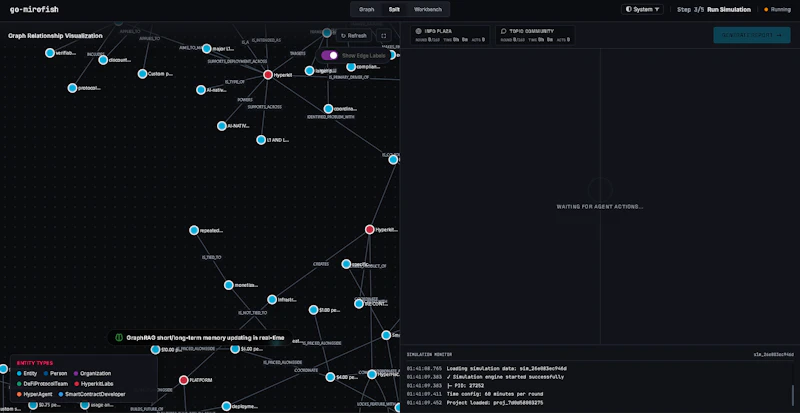The width and height of the screenshot is (800, 413).
Task: Click the red Hyperkit node near Refresh
Action: (268, 75)
